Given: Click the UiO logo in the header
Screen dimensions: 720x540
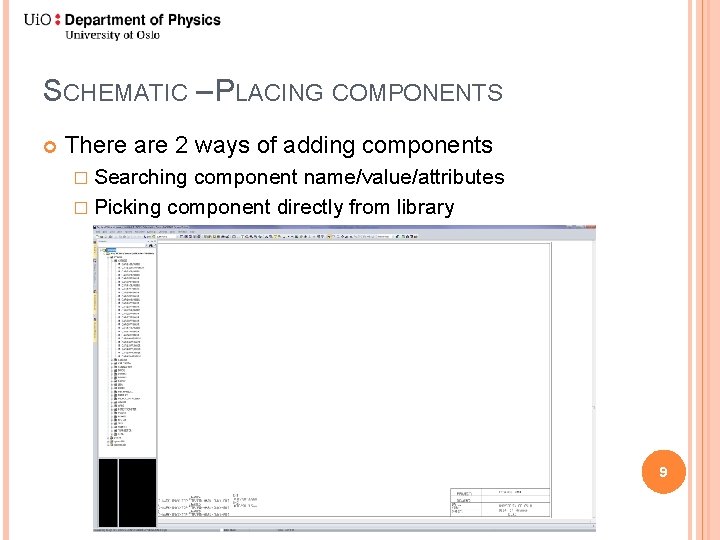Looking at the screenshot, I should (x=42, y=20).
